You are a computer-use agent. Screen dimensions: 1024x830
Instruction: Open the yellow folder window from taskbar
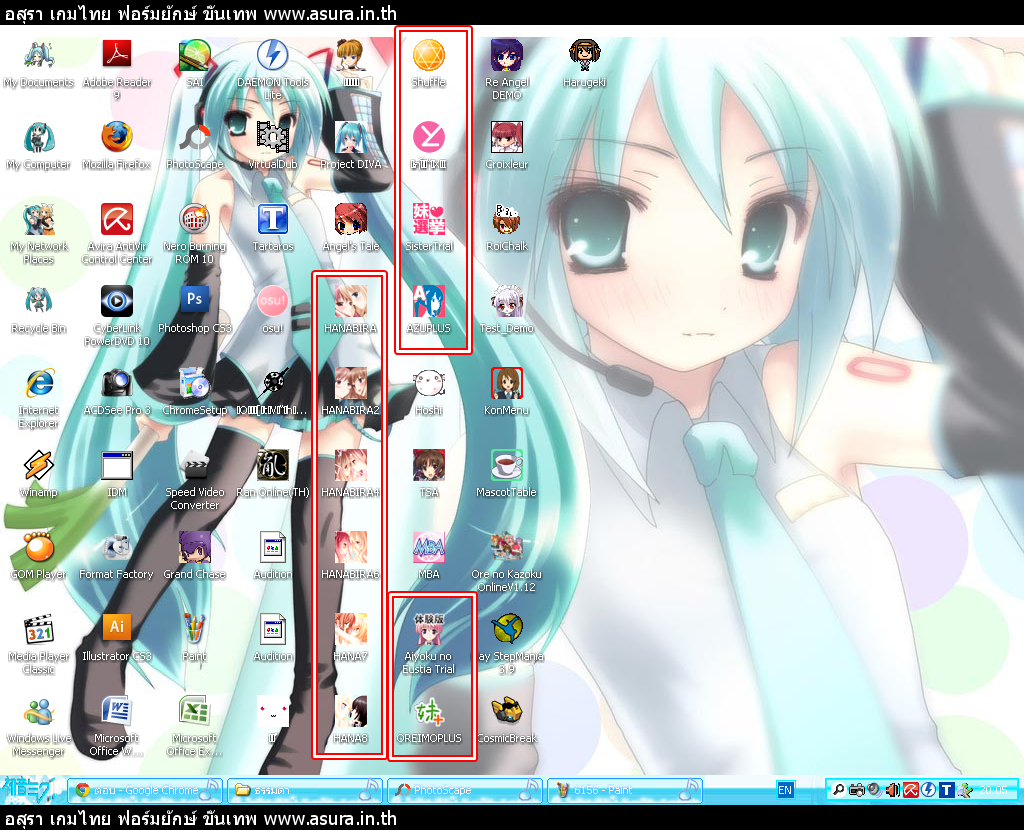point(304,790)
